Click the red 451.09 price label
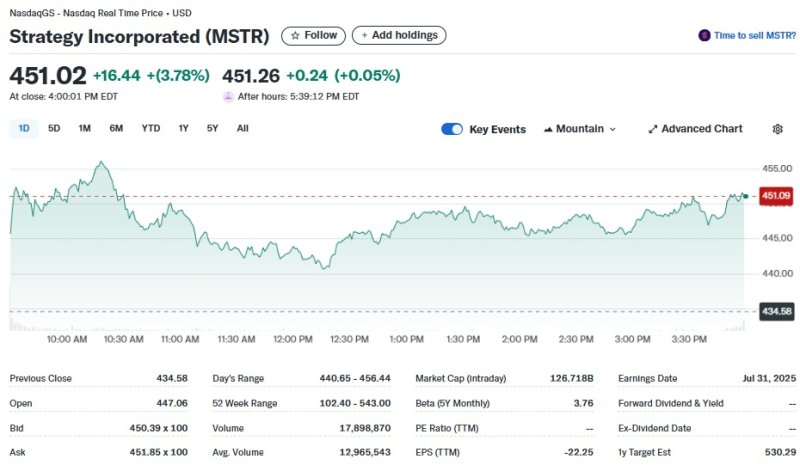Screen dimensions: 800x471 click(x=777, y=195)
